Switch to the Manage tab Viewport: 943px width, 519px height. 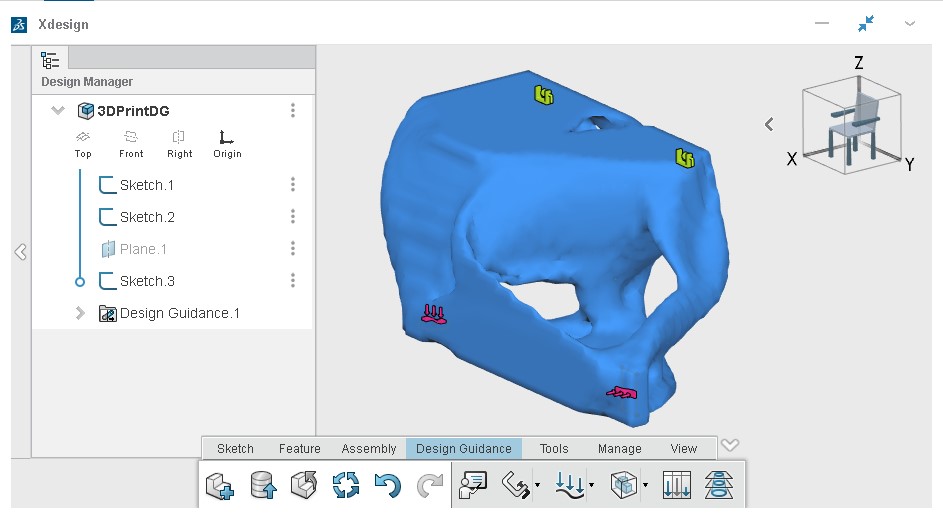[x=619, y=449]
